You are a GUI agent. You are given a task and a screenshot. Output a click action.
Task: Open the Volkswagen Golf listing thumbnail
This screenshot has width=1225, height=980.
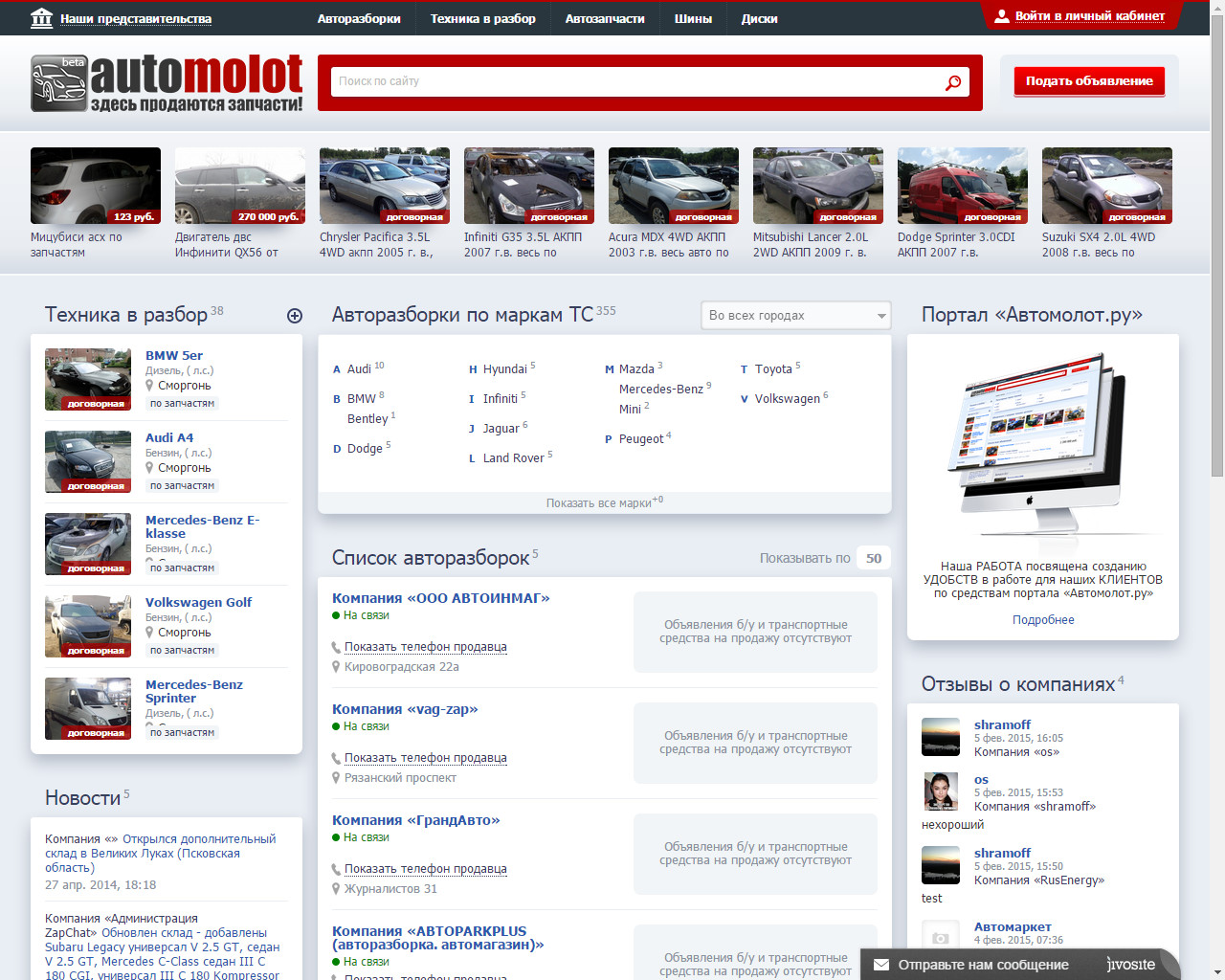tap(88, 626)
